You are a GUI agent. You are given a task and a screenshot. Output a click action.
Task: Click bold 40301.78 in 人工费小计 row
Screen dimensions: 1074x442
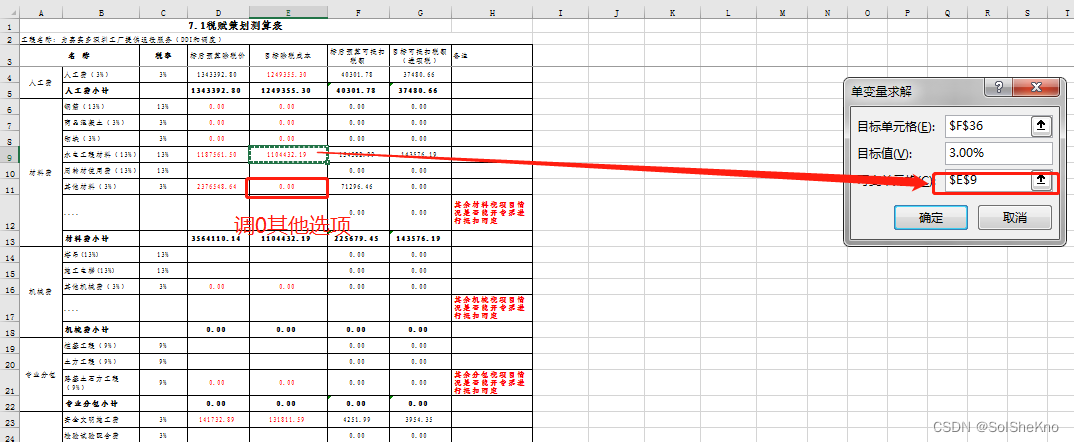tap(358, 90)
